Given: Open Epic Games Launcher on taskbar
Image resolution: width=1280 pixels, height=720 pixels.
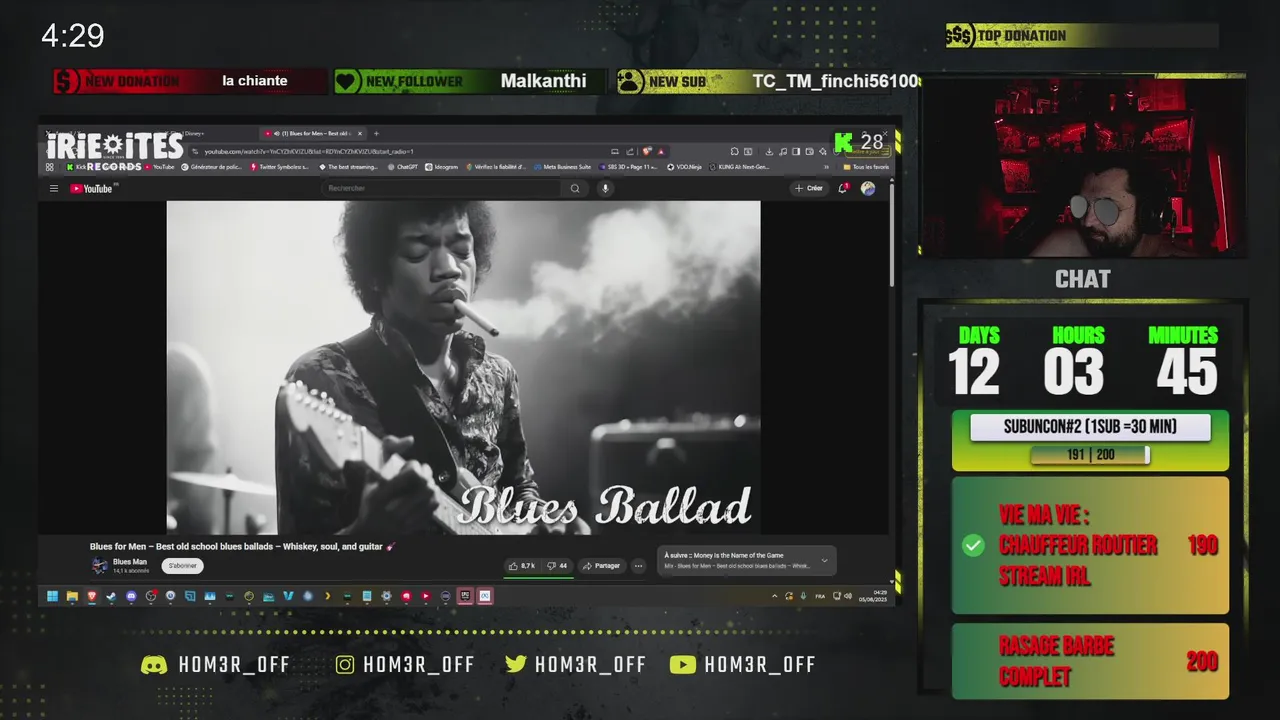Looking at the screenshot, I should 465,596.
